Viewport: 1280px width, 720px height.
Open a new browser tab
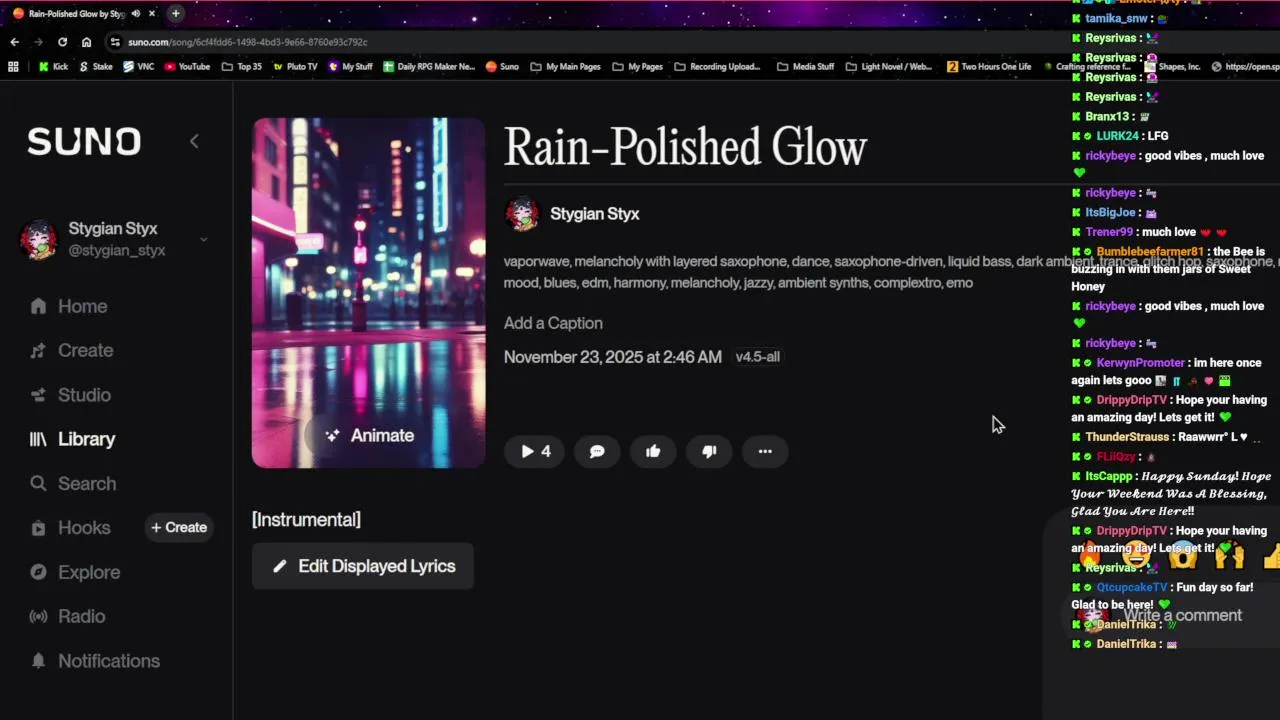pyautogui.click(x=175, y=13)
